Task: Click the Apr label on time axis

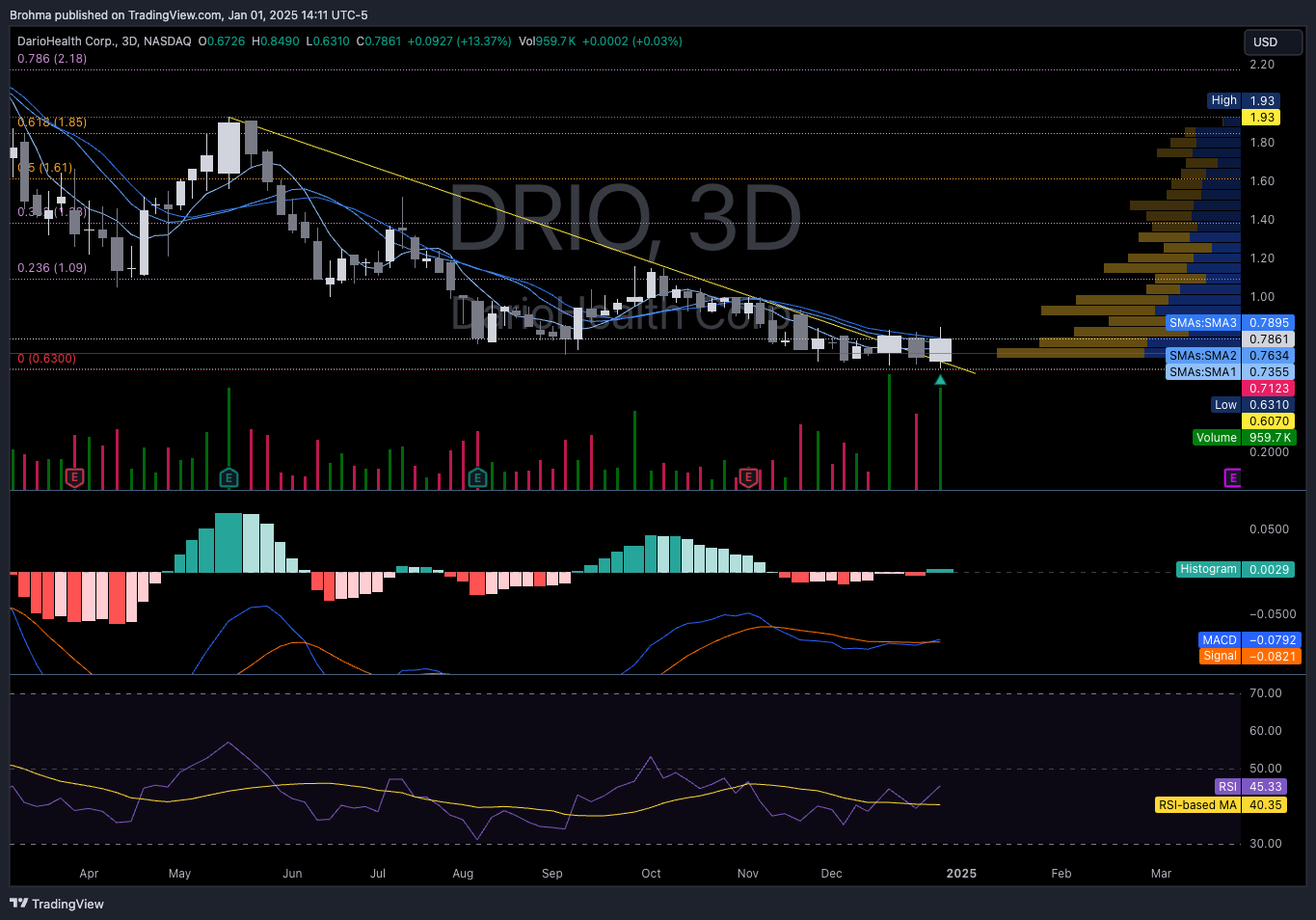Action: point(89,874)
